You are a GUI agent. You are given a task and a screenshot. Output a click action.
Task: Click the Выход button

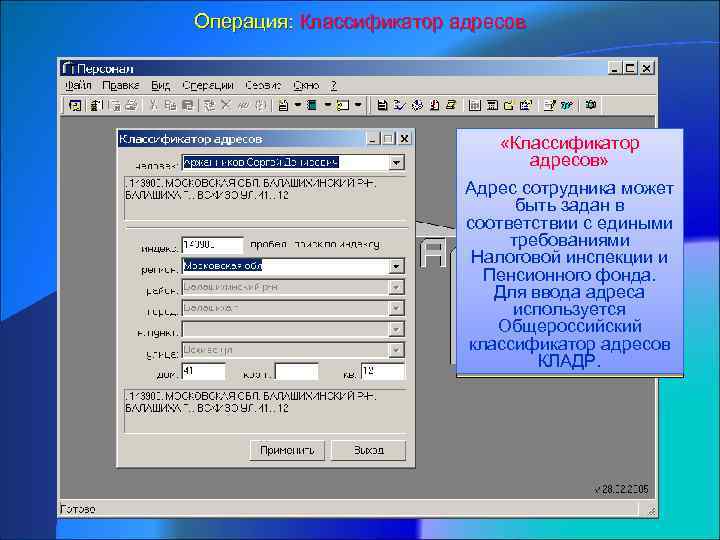coord(369,450)
